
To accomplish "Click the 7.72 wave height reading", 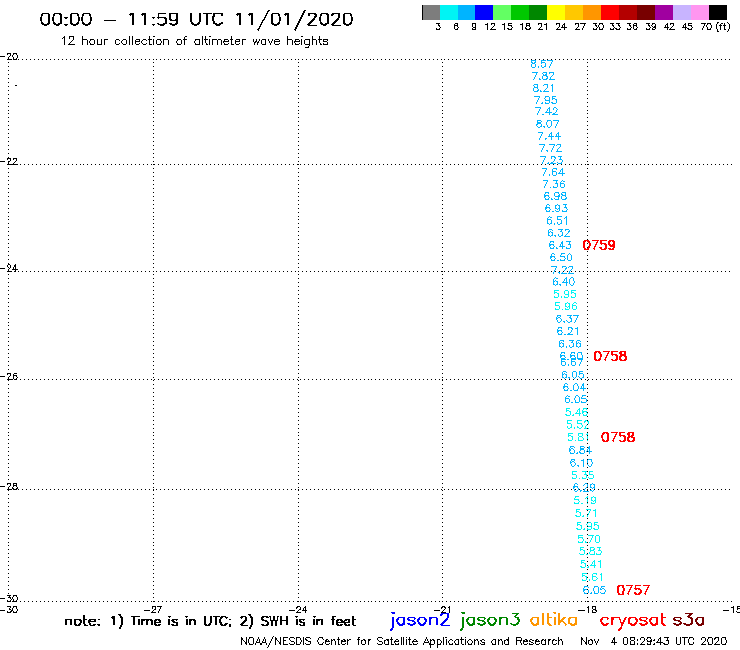I will click(550, 148).
